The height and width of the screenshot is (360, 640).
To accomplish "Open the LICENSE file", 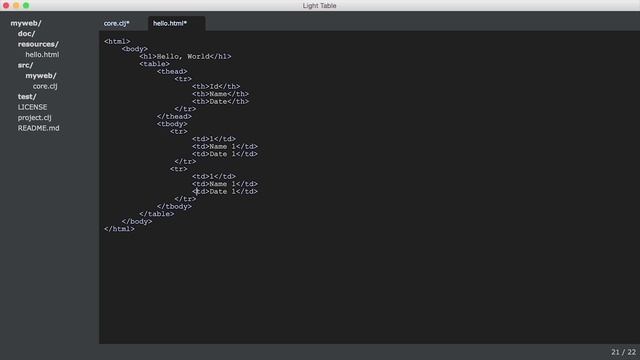I will point(32,107).
